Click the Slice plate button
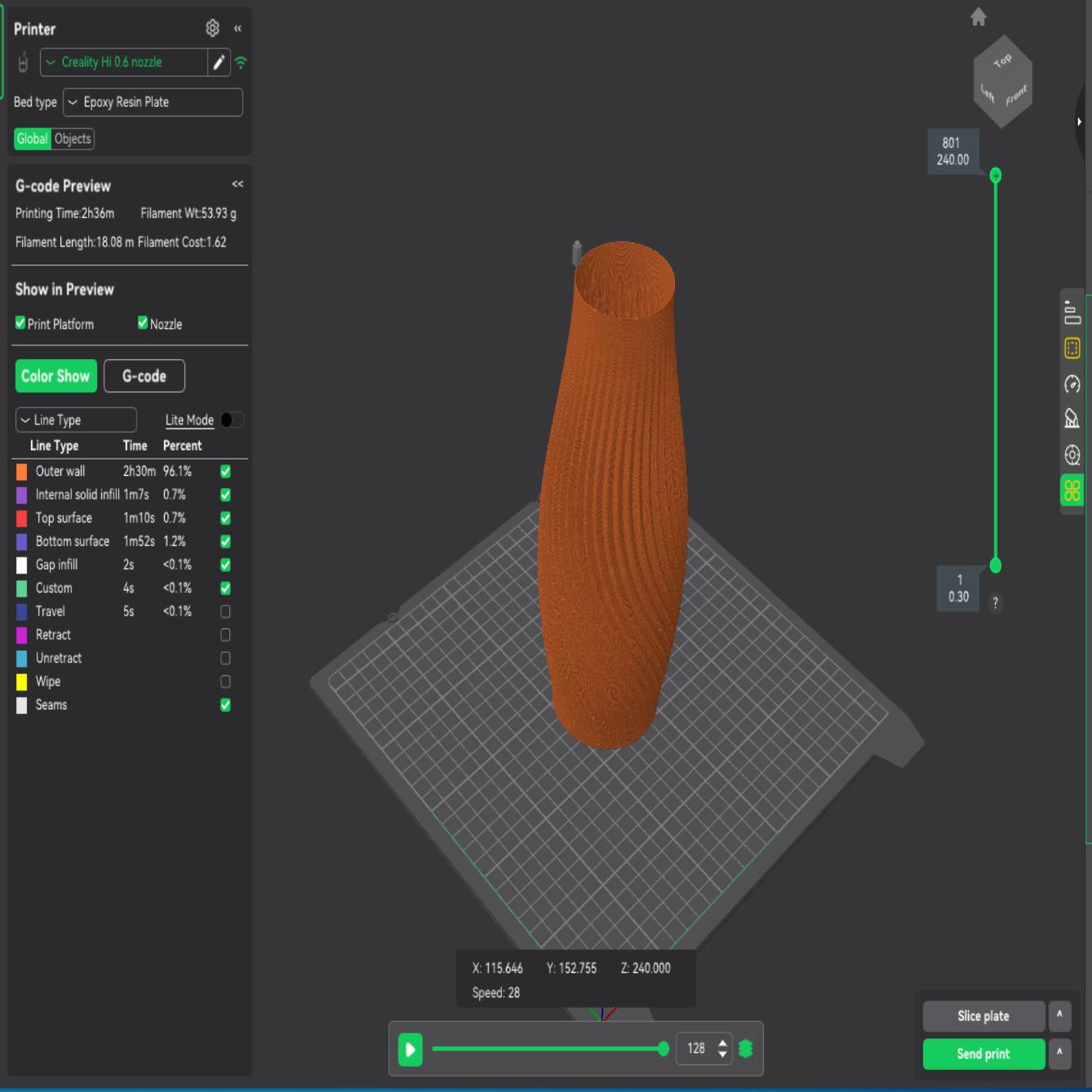This screenshot has width=1092, height=1092. click(983, 1016)
